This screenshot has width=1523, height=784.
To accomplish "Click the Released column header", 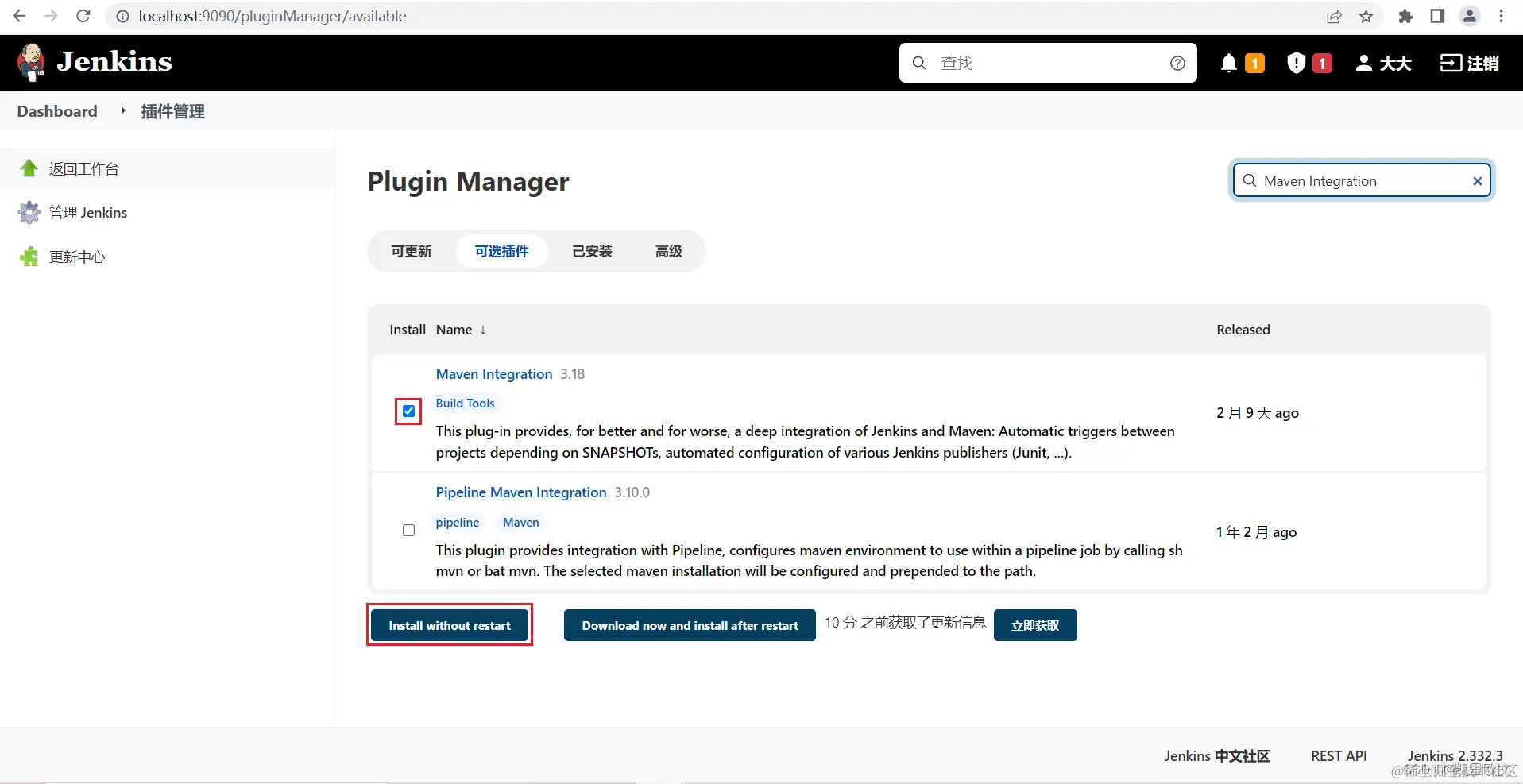I will click(1243, 330).
